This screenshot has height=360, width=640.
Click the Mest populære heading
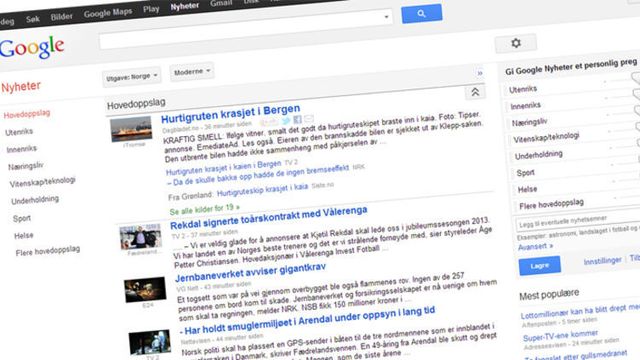pos(549,294)
